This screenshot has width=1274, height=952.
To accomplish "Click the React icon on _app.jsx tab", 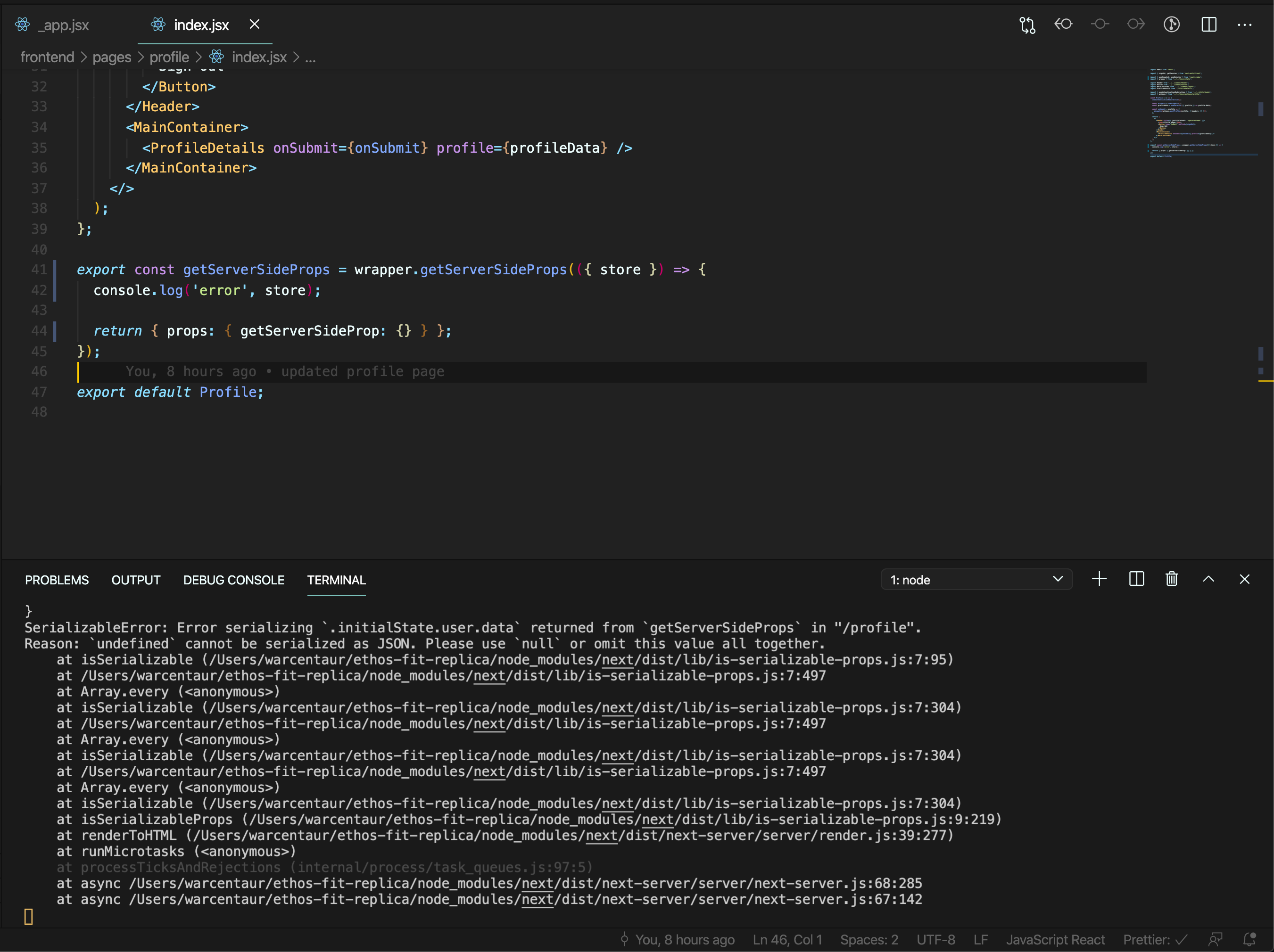I will pos(23,24).
